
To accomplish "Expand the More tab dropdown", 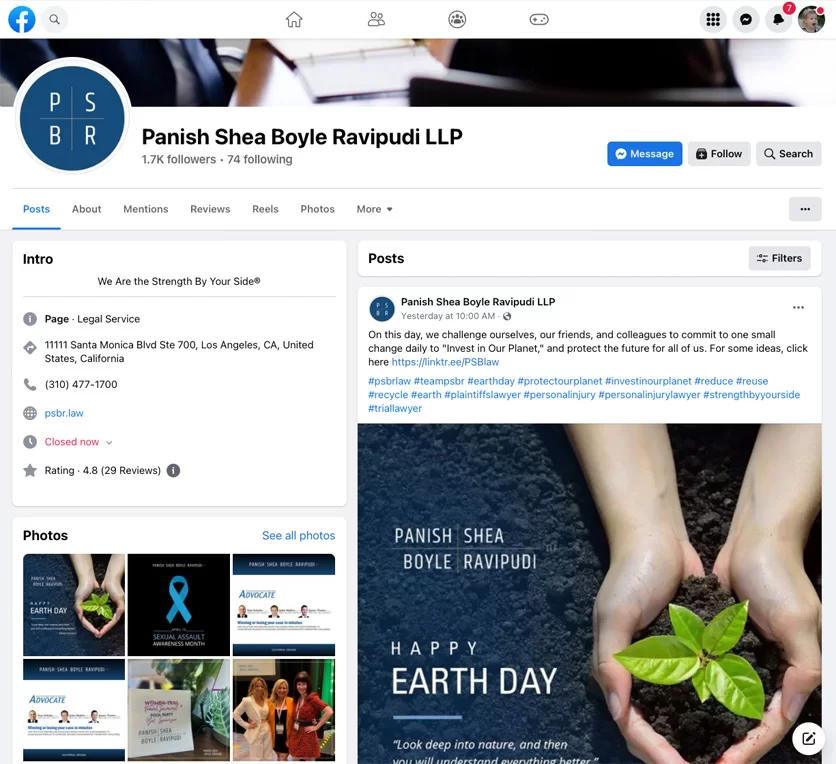I will coord(374,209).
